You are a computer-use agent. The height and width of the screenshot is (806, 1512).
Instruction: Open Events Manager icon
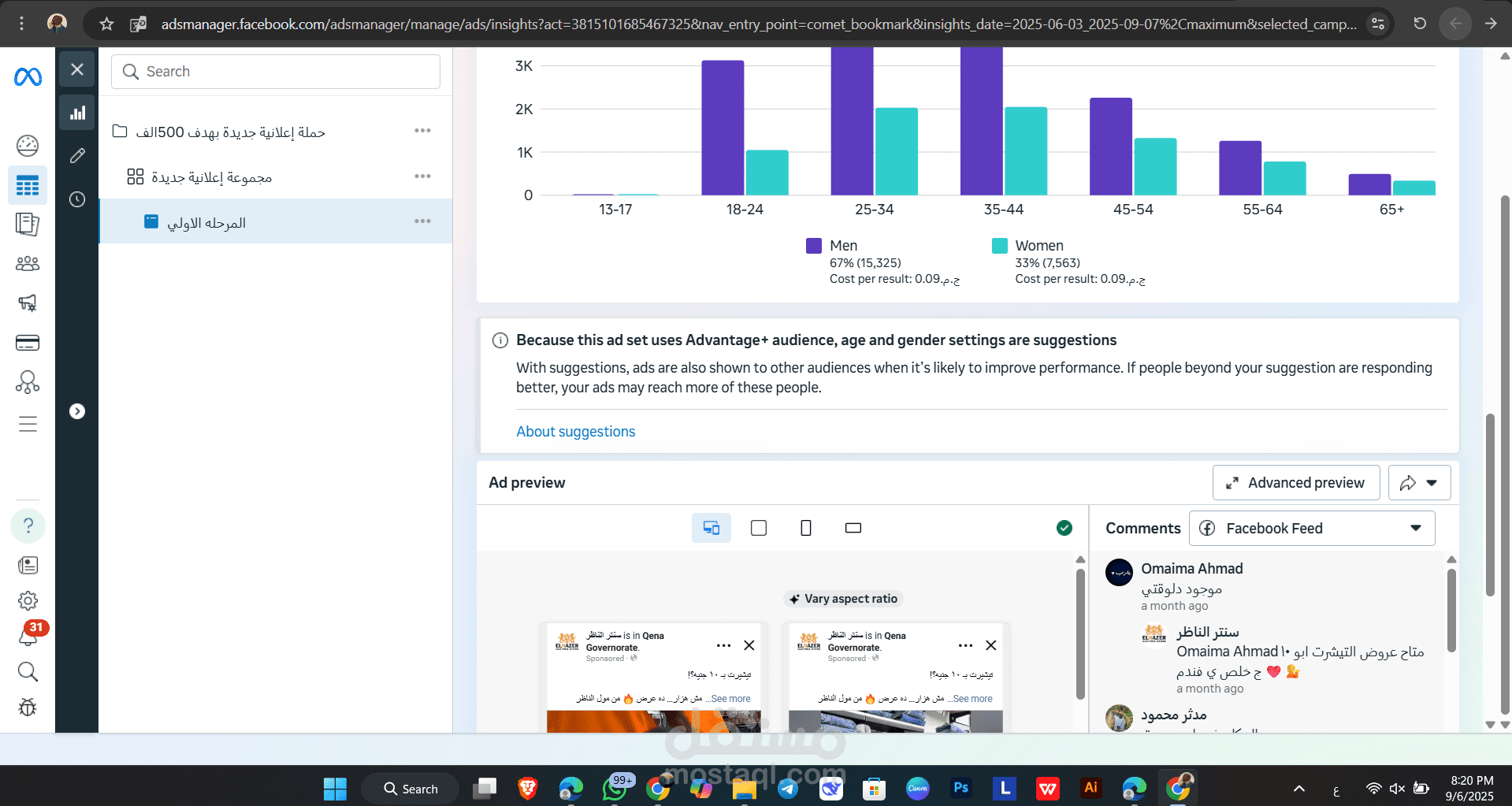28,382
